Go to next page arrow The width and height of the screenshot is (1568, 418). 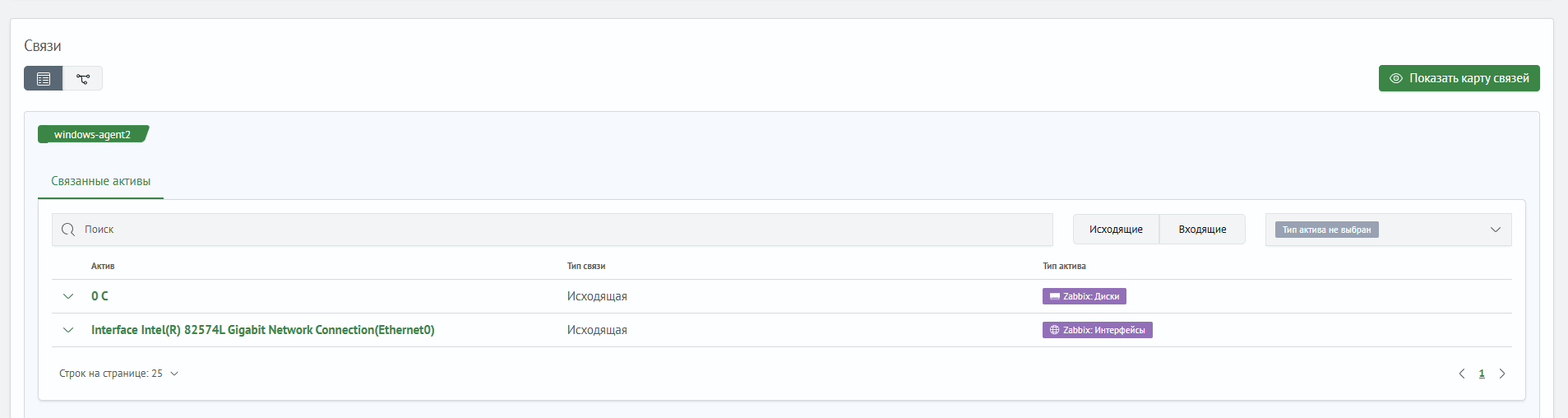point(1502,374)
